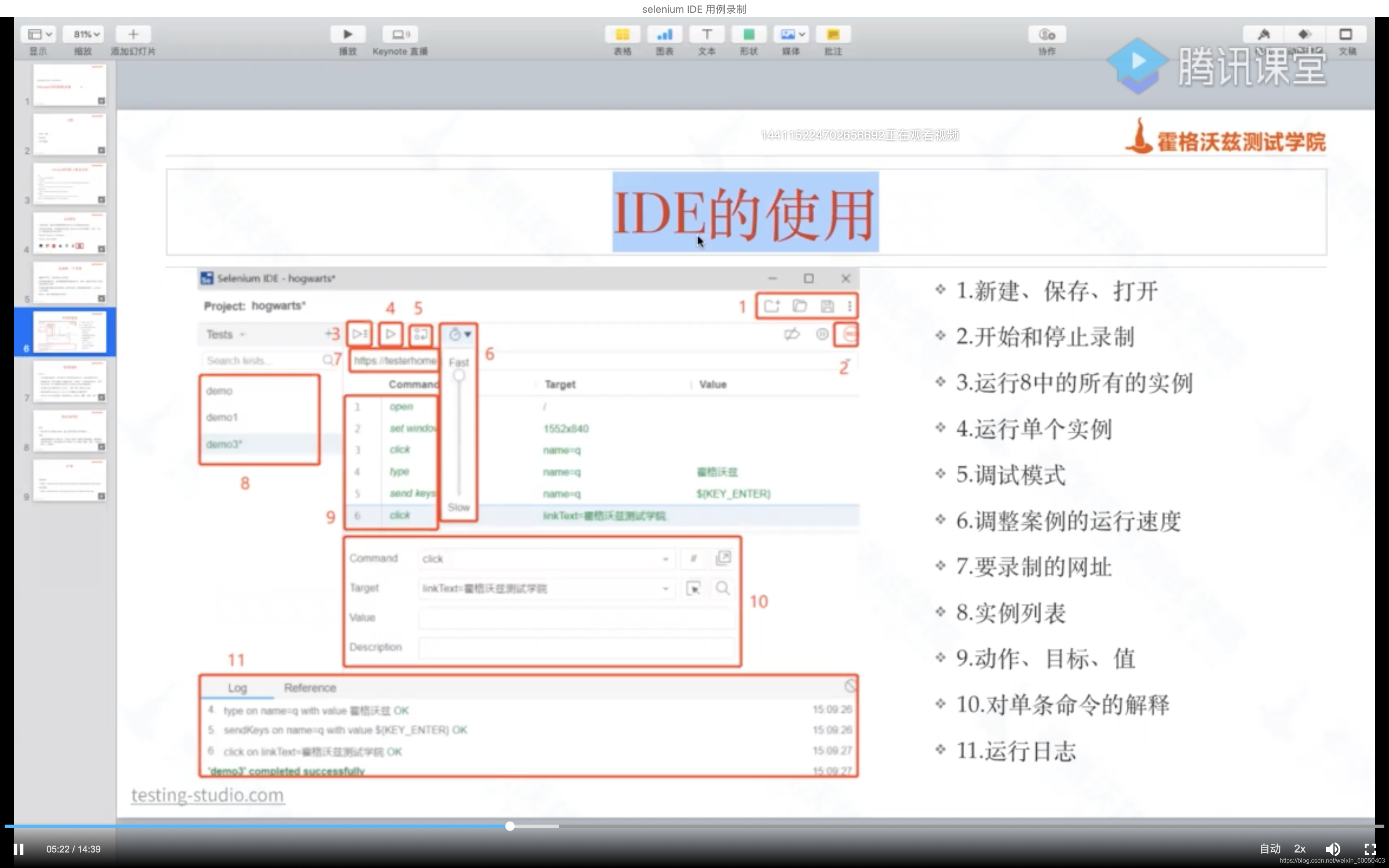
Task: Open the animate diamond inspector icon
Action: [1304, 34]
